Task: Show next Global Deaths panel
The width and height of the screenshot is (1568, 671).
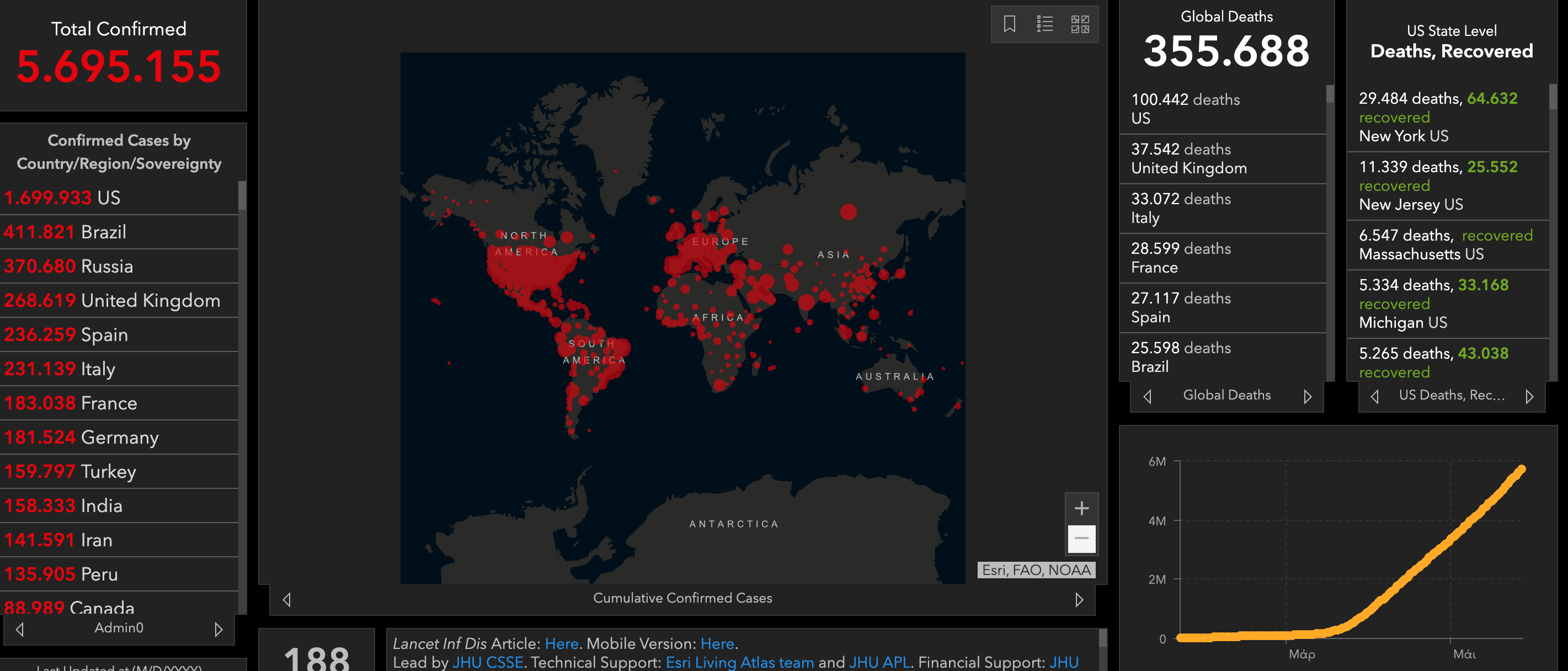Action: pos(1308,396)
